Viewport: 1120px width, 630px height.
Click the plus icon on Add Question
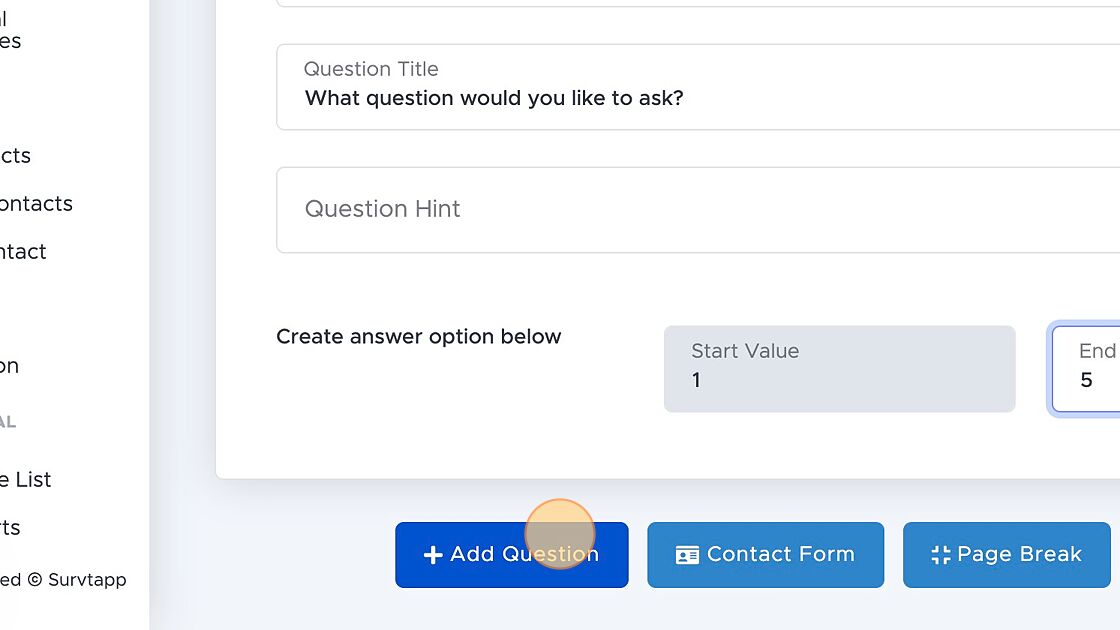[433, 555]
